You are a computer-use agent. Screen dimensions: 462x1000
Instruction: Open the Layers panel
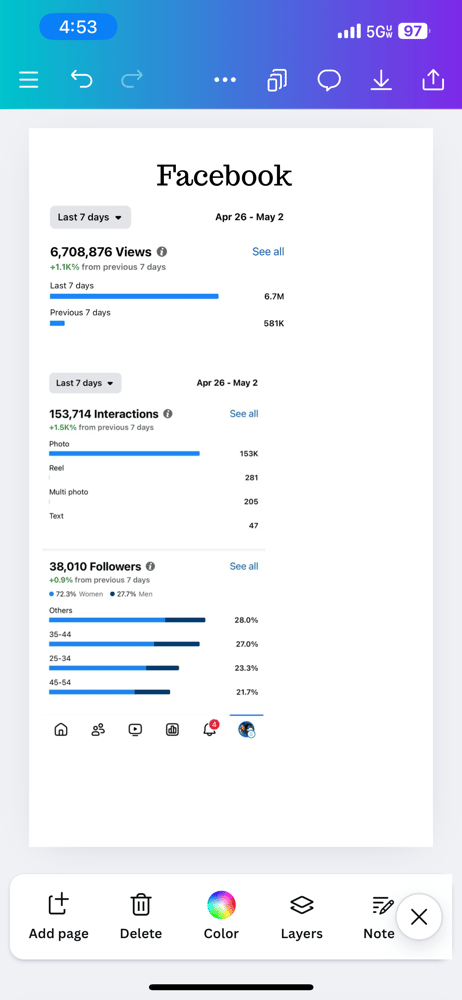302,916
